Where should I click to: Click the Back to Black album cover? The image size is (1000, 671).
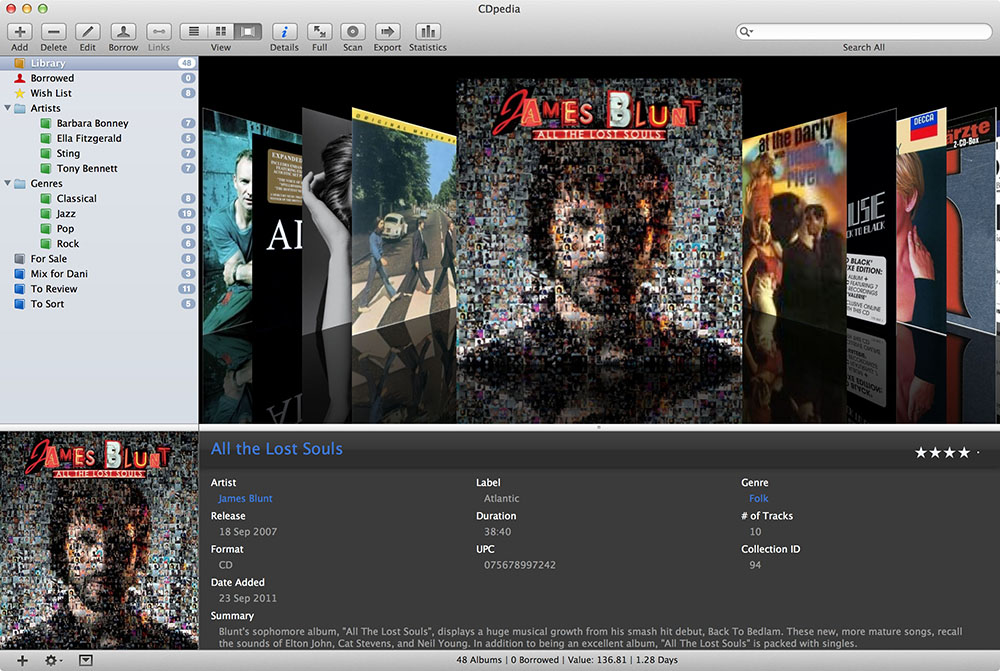[x=871, y=220]
